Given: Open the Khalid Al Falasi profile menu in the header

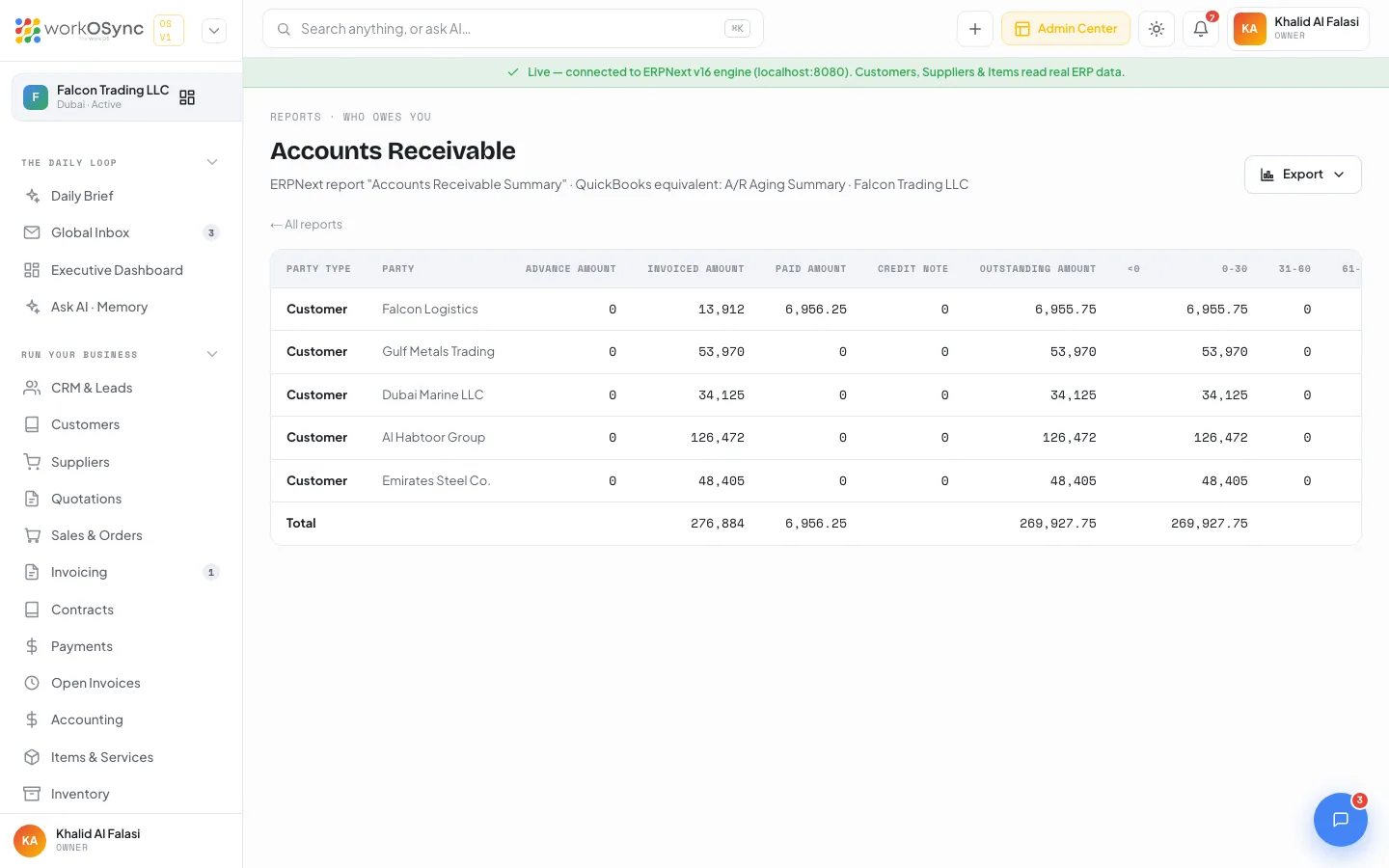Looking at the screenshot, I should click(1298, 29).
